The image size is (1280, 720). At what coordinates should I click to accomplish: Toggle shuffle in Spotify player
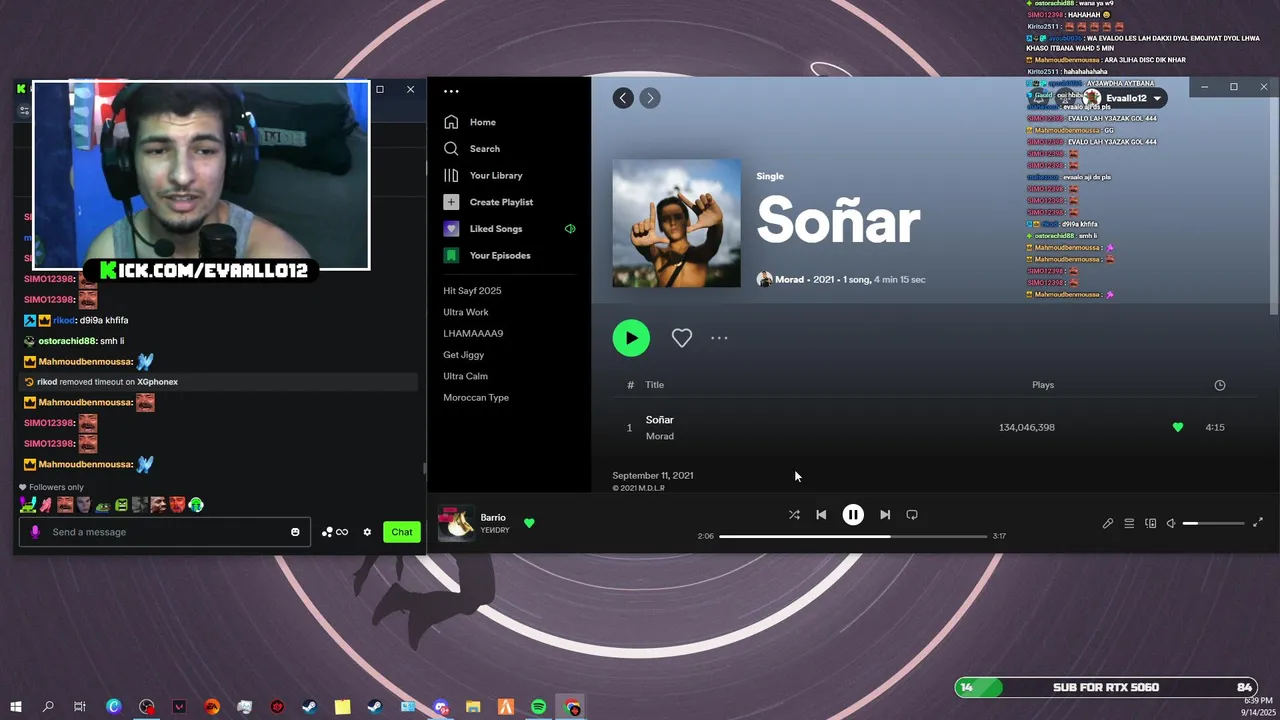pos(794,515)
